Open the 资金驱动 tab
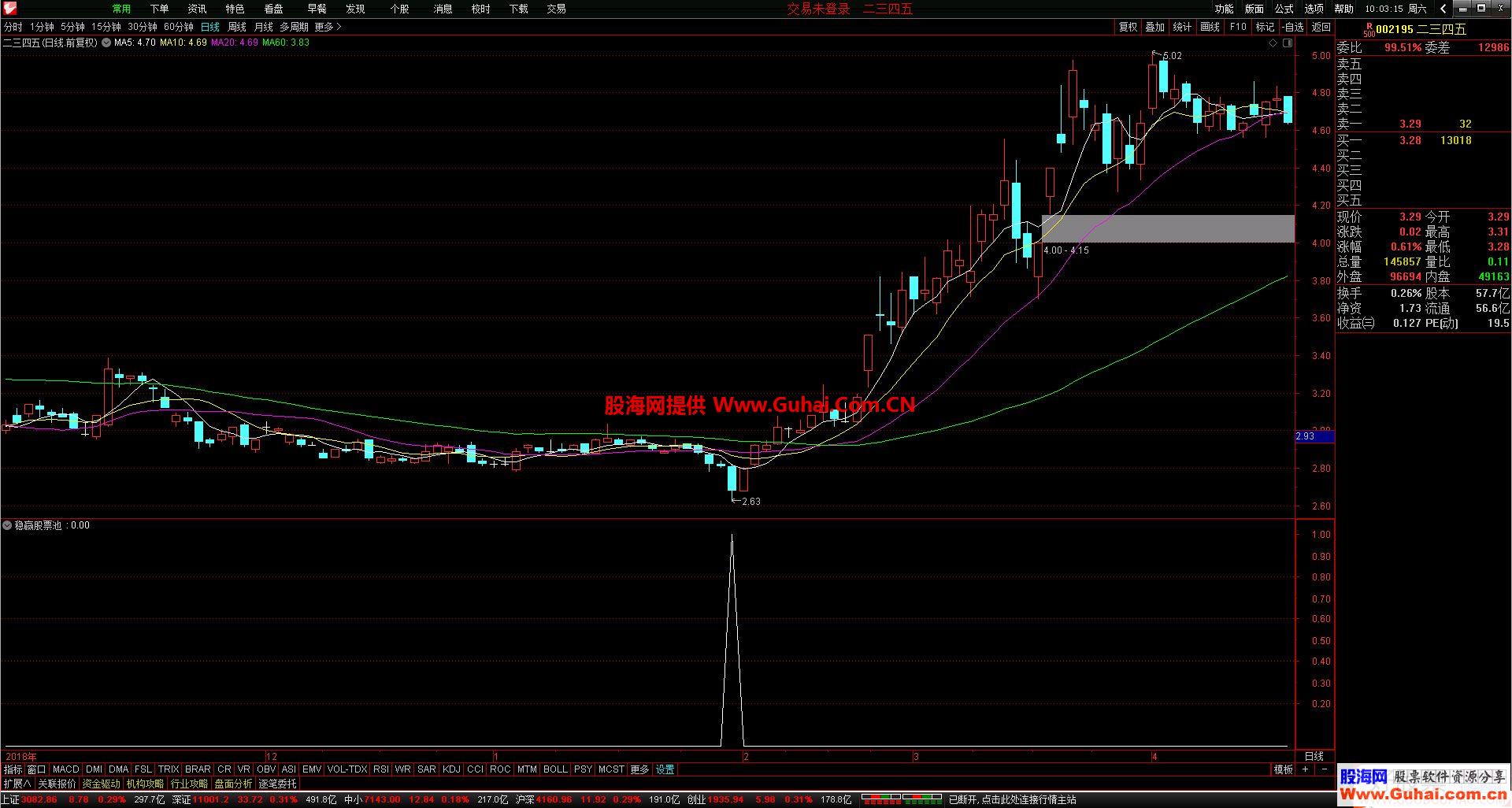 (x=102, y=784)
